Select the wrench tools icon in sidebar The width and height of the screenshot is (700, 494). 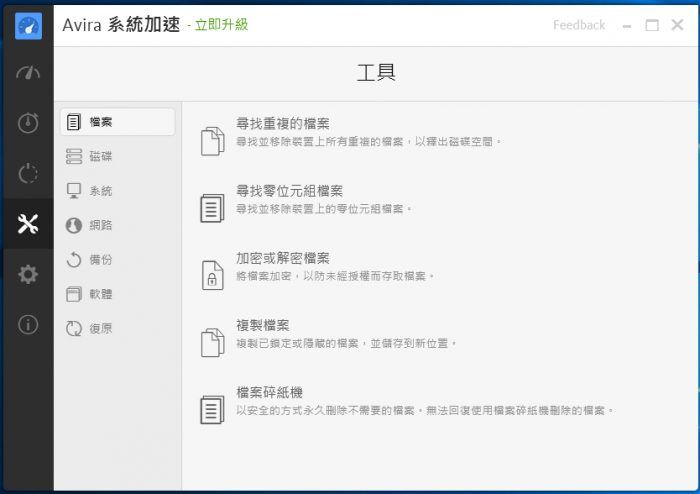28,224
